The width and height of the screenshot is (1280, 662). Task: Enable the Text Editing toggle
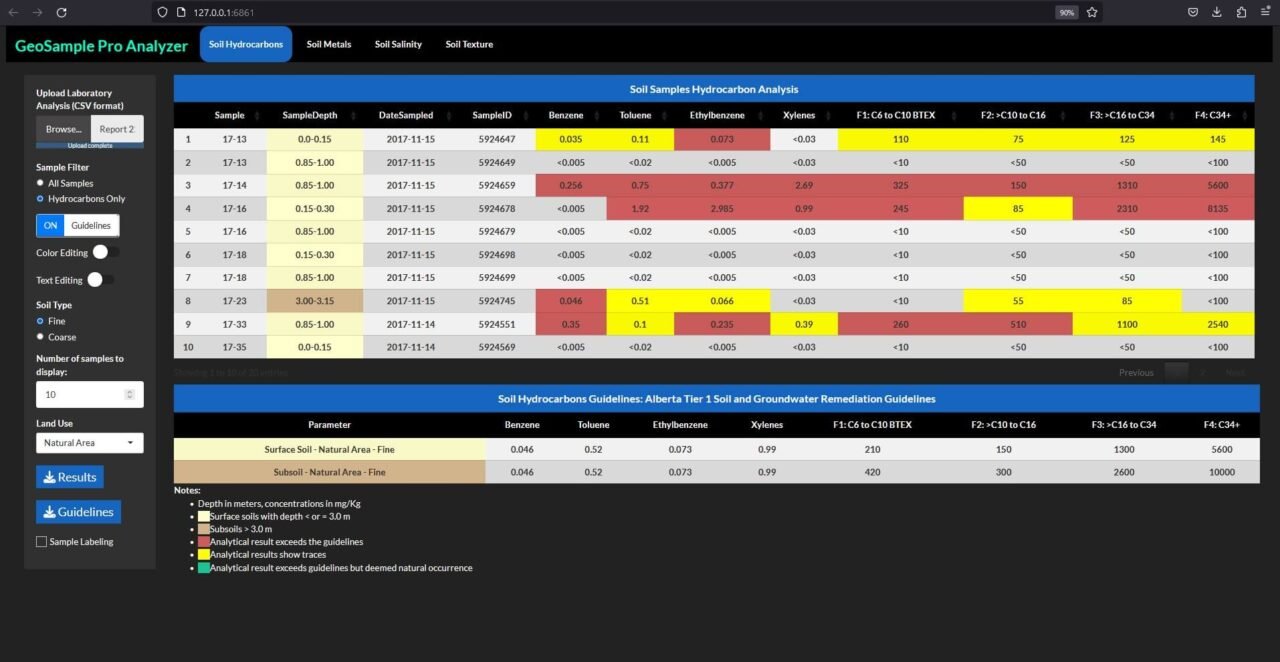[99, 280]
